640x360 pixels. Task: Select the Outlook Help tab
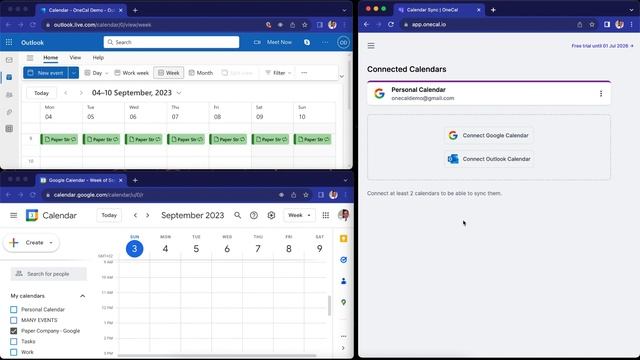[98, 58]
